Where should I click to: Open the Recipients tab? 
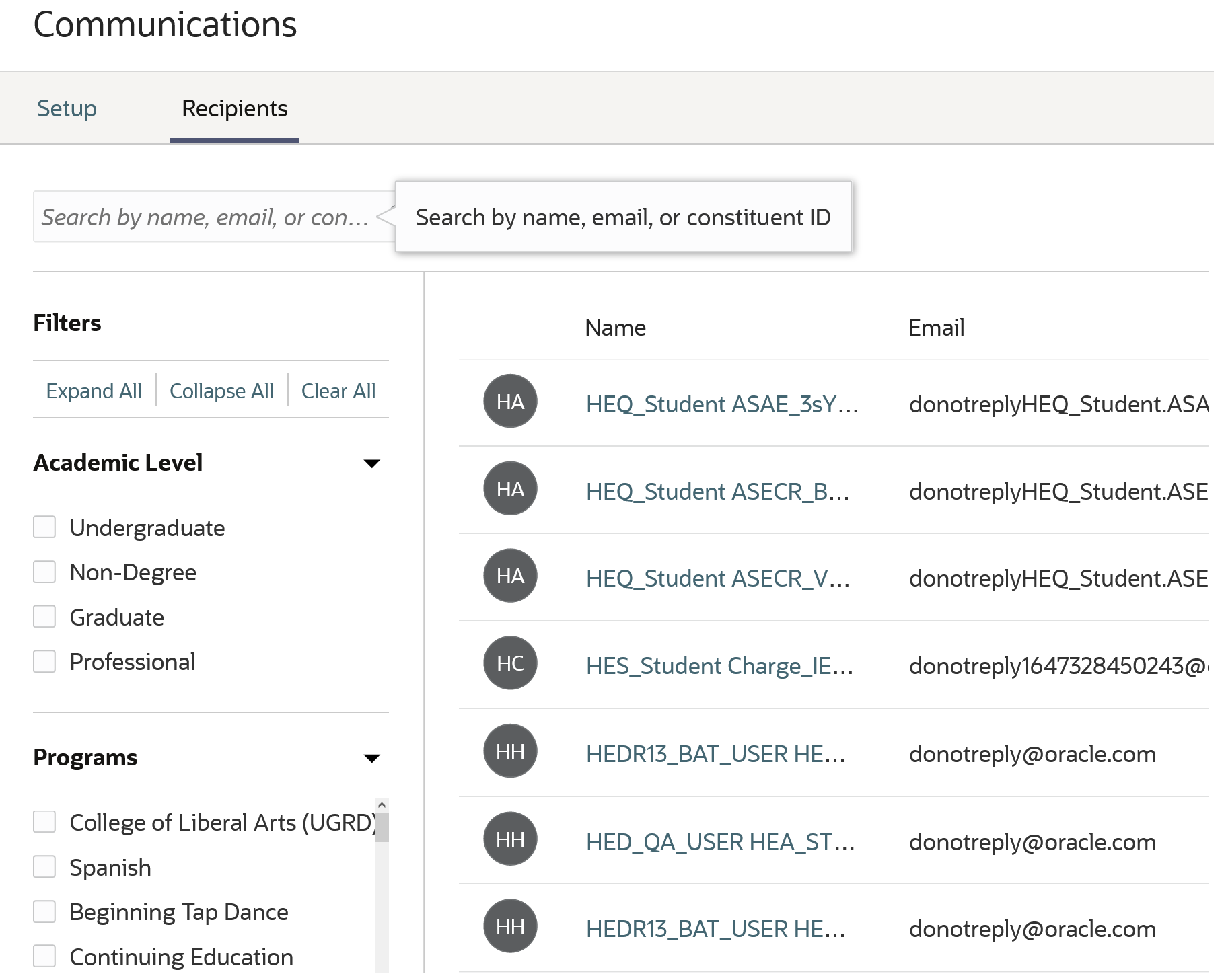pos(234,108)
